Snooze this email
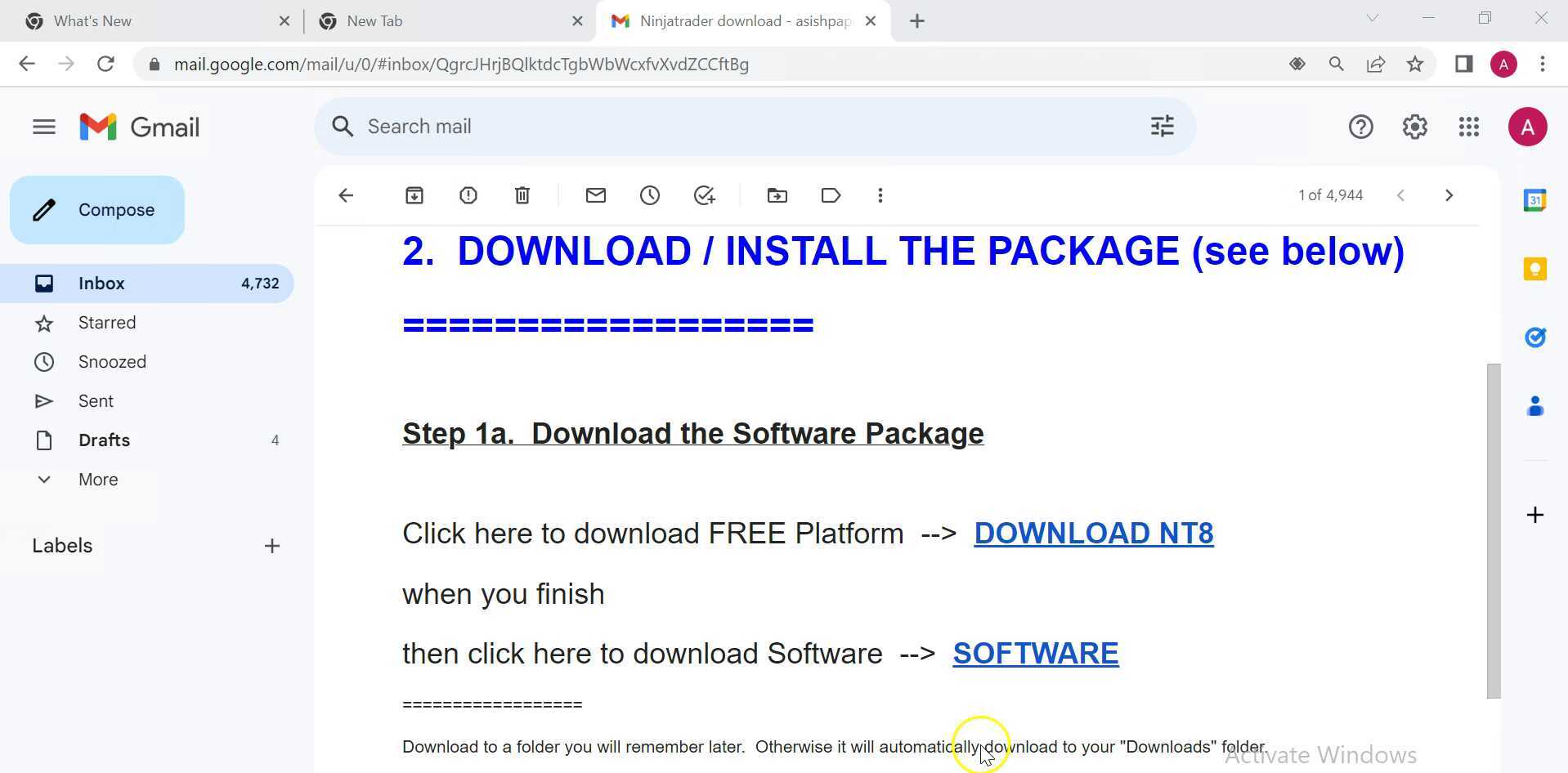 [650, 195]
